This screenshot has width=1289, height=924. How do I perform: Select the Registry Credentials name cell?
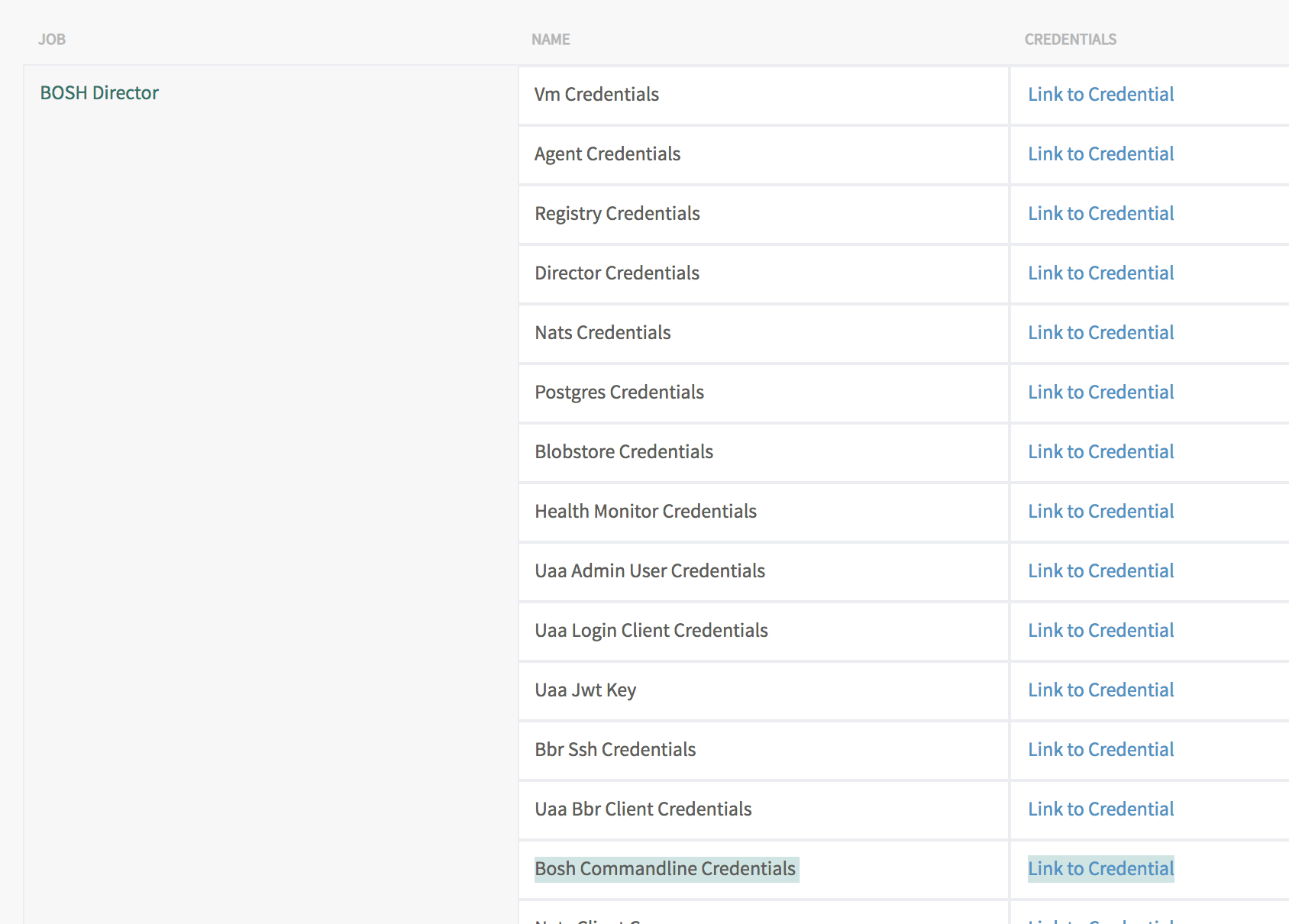click(764, 214)
